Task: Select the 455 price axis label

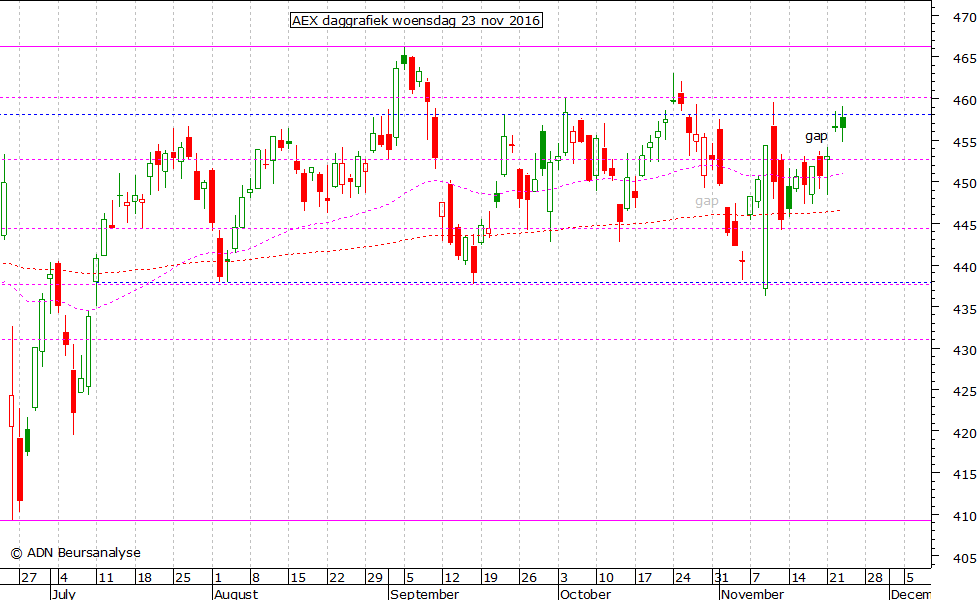Action: point(965,143)
